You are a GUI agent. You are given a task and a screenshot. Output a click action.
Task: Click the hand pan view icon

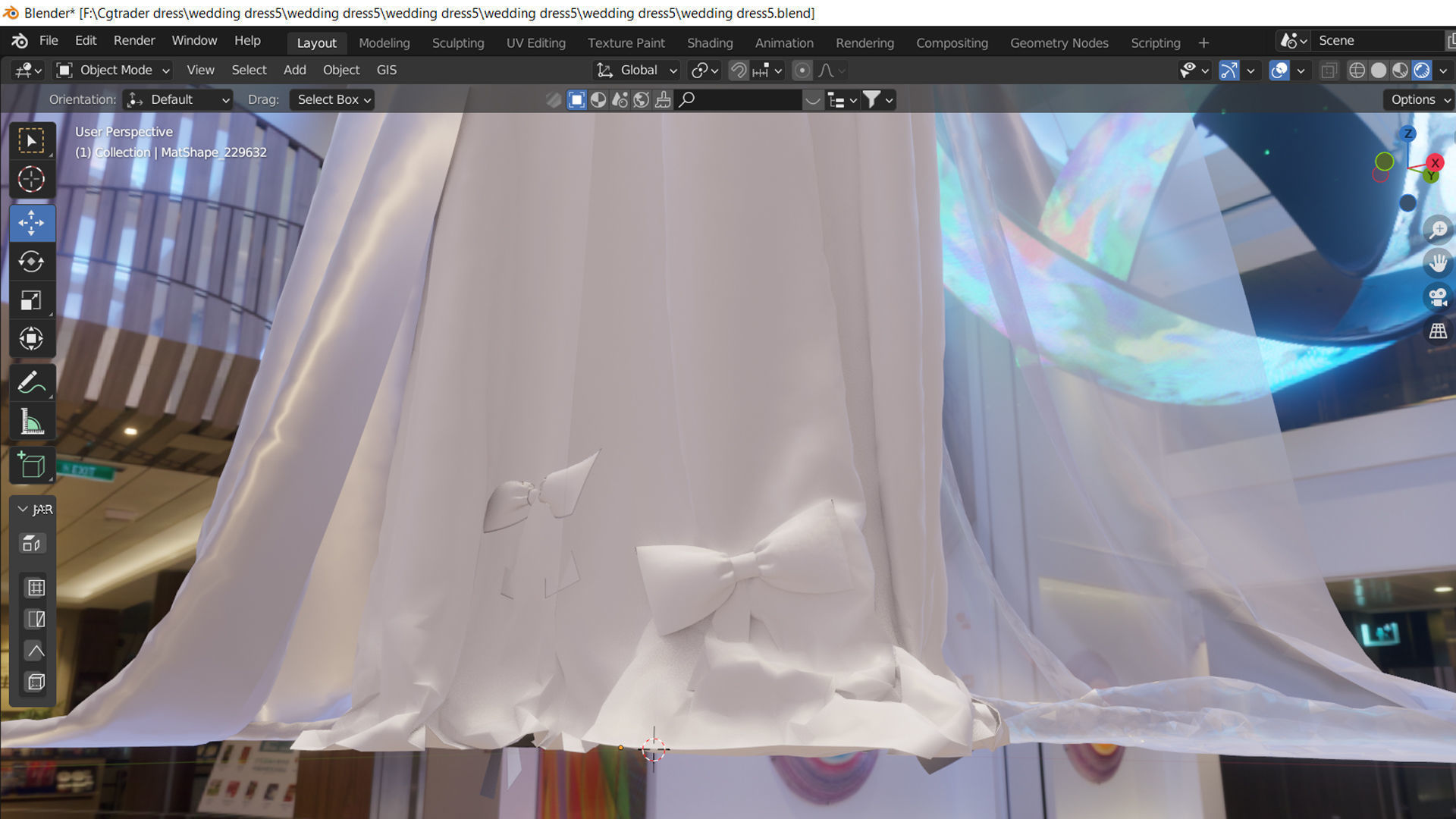(1438, 262)
